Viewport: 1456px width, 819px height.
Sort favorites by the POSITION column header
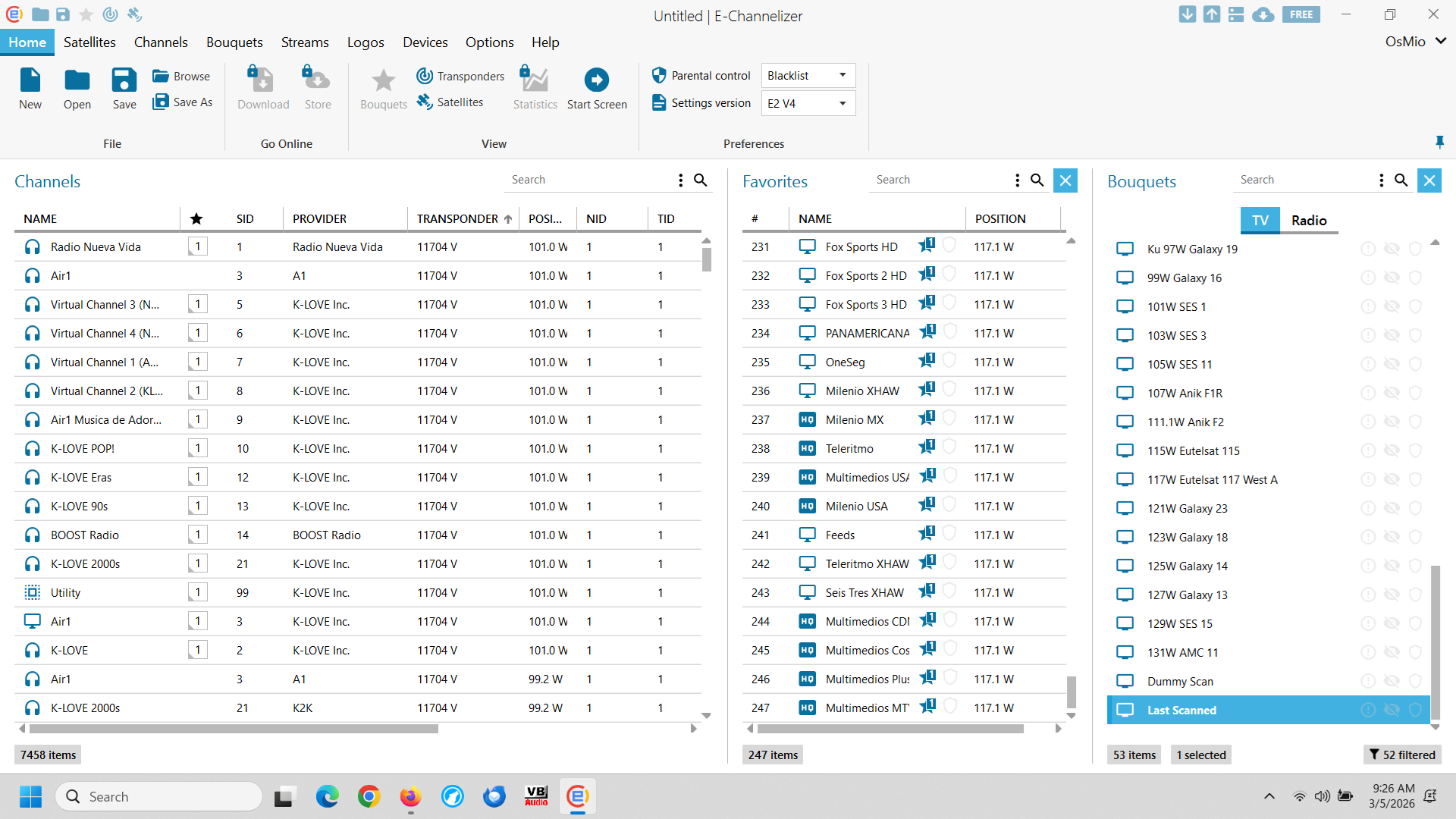1012,218
